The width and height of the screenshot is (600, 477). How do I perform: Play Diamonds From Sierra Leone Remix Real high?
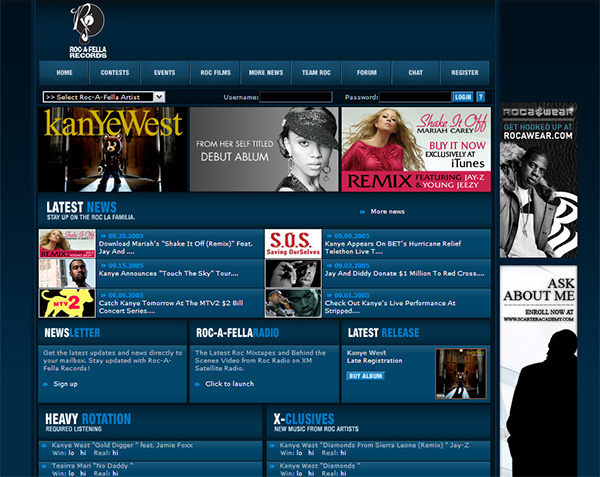click(x=343, y=453)
